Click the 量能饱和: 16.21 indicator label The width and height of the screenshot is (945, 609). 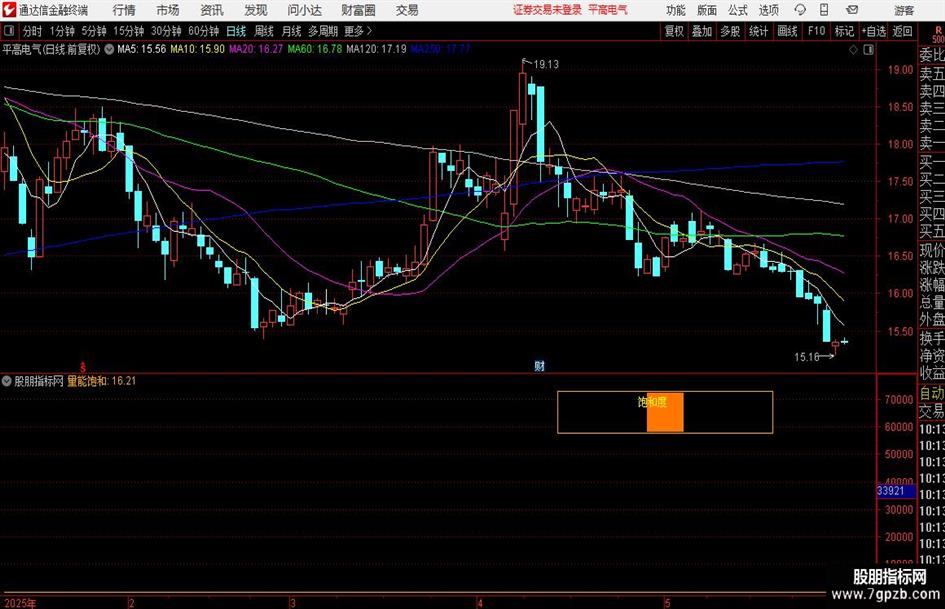102,381
